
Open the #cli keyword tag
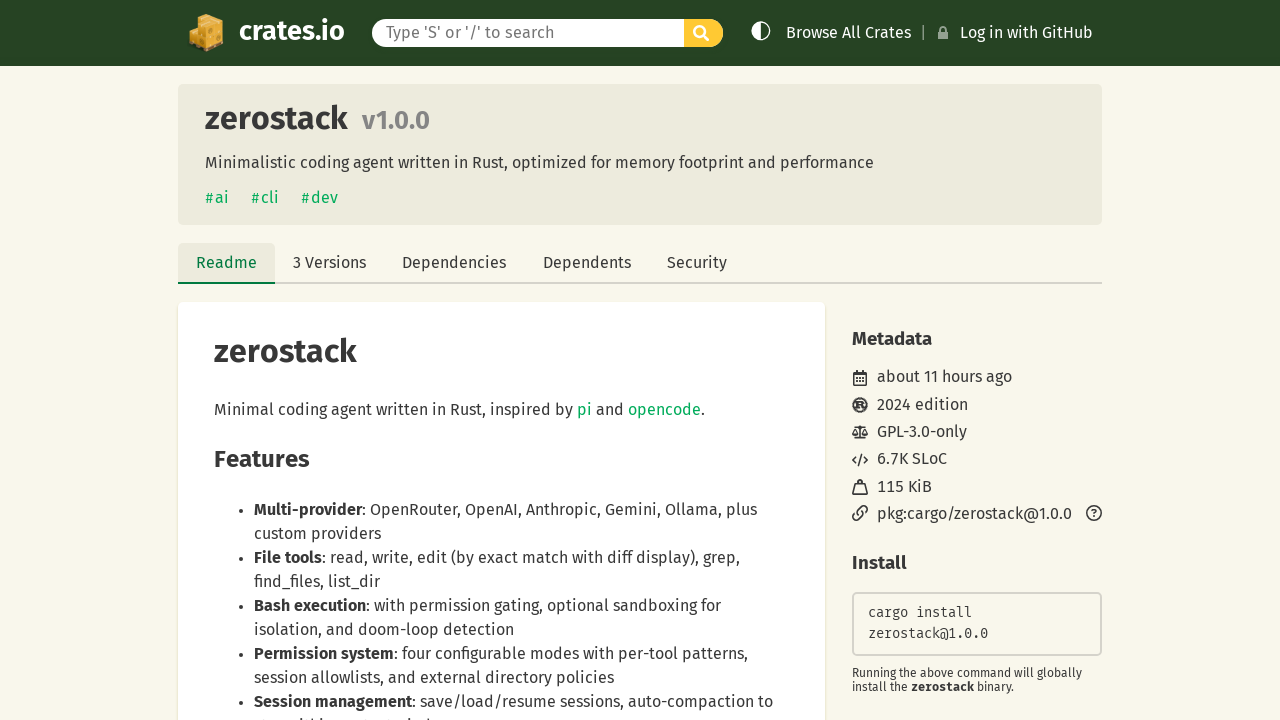(x=265, y=198)
